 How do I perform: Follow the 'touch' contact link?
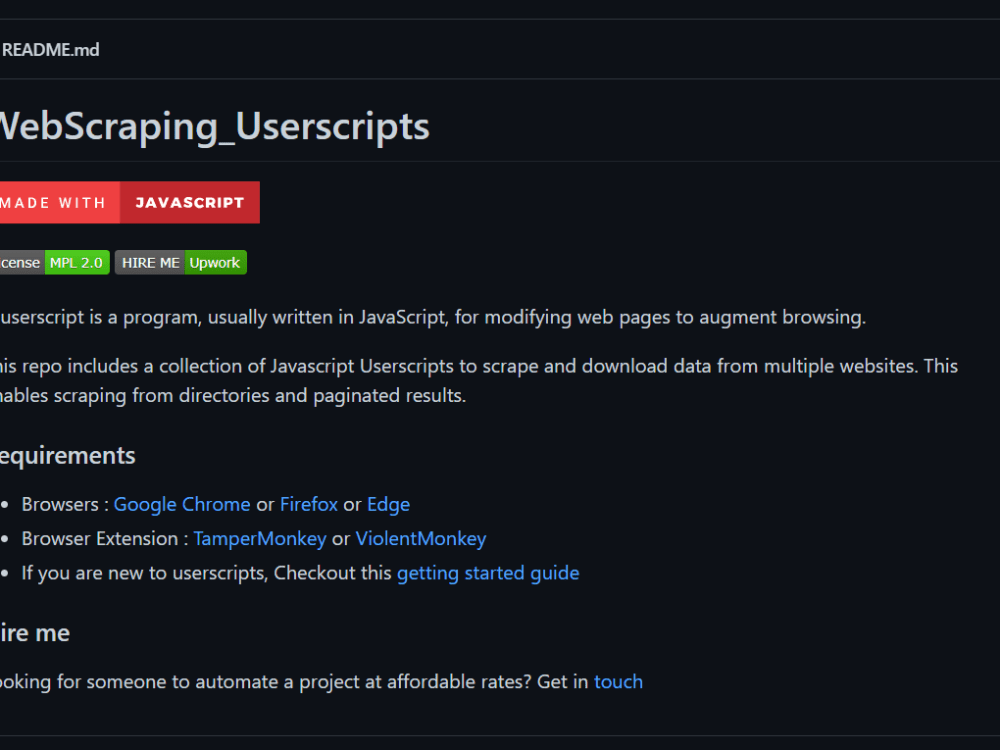point(618,682)
